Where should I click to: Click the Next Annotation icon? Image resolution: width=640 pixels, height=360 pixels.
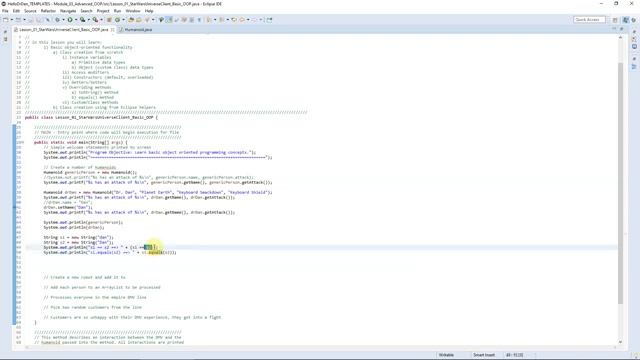pos(209,20)
